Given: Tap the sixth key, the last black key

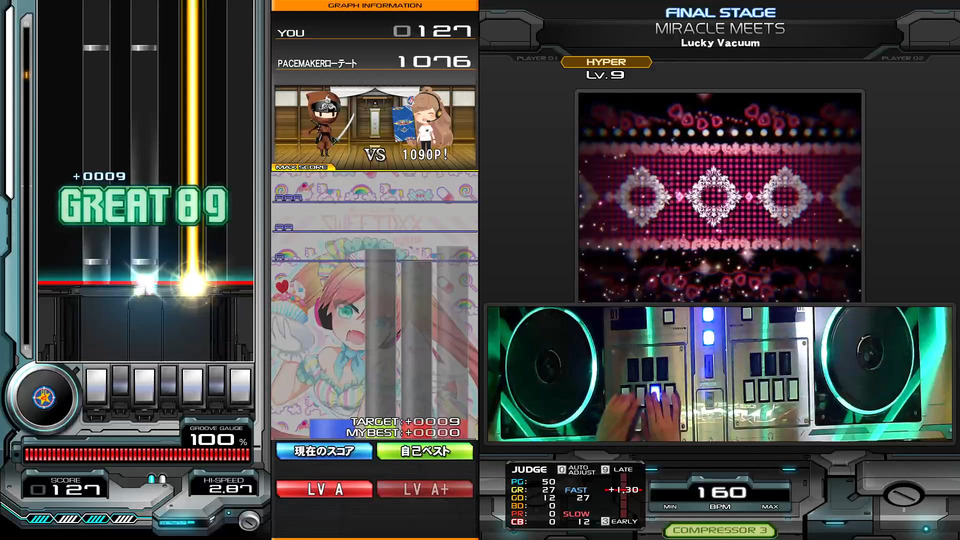Looking at the screenshot, I should coord(216,381).
